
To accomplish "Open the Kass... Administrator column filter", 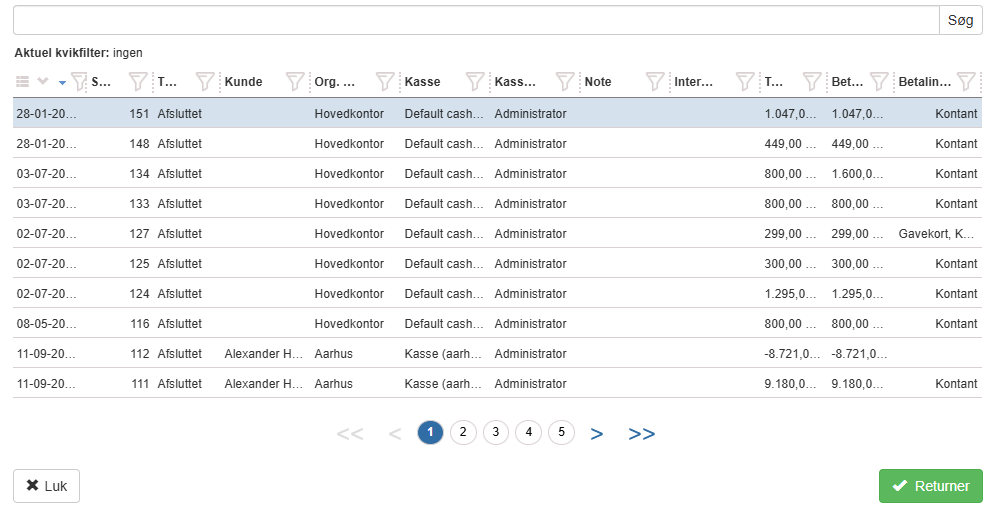I will point(565,81).
